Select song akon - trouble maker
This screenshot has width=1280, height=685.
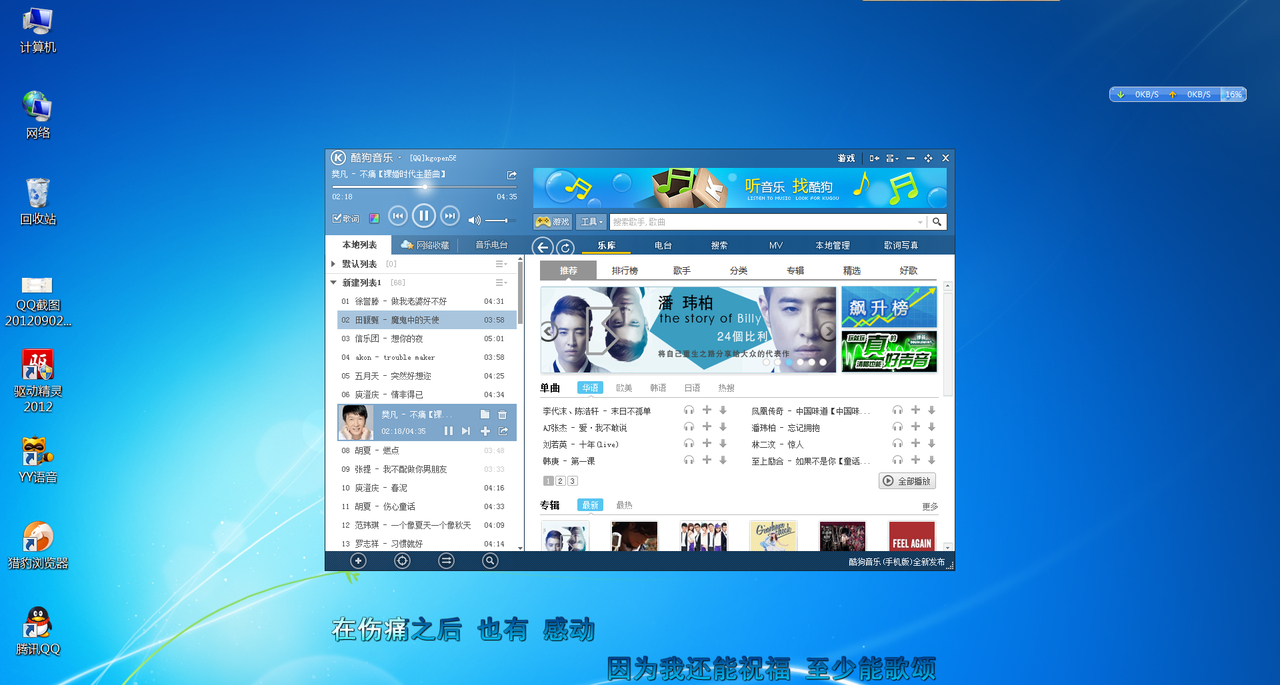(427, 357)
